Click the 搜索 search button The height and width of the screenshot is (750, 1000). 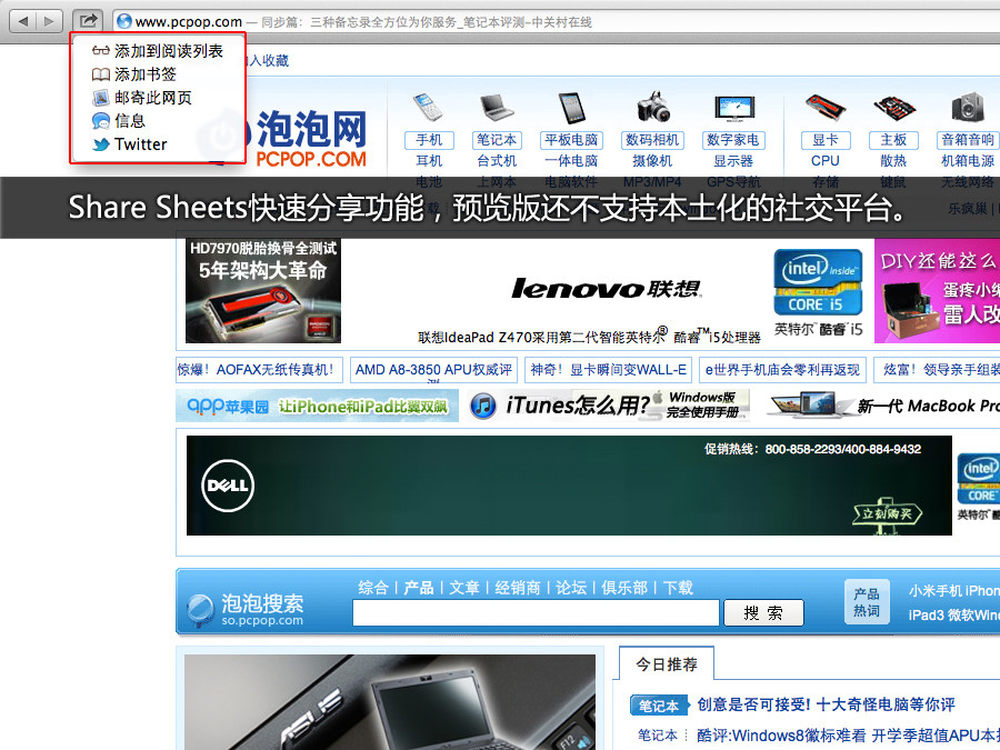(x=763, y=614)
